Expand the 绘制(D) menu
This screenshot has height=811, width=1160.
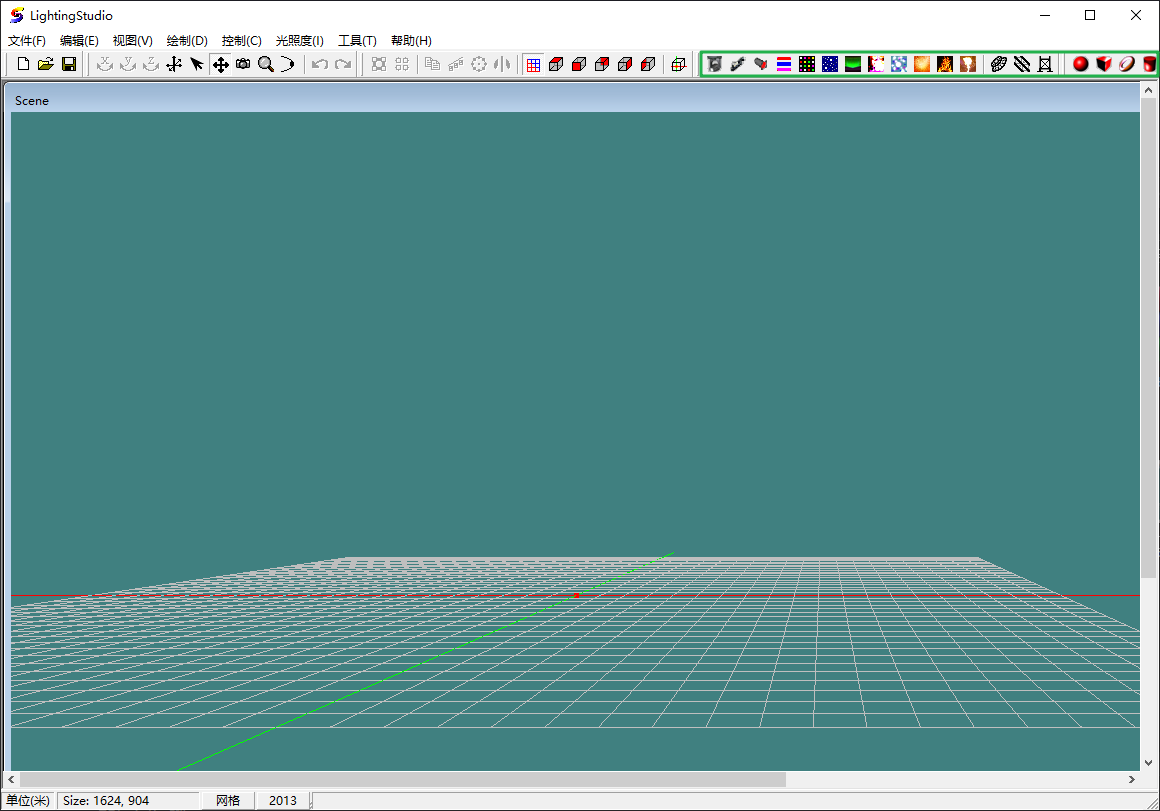coord(187,41)
